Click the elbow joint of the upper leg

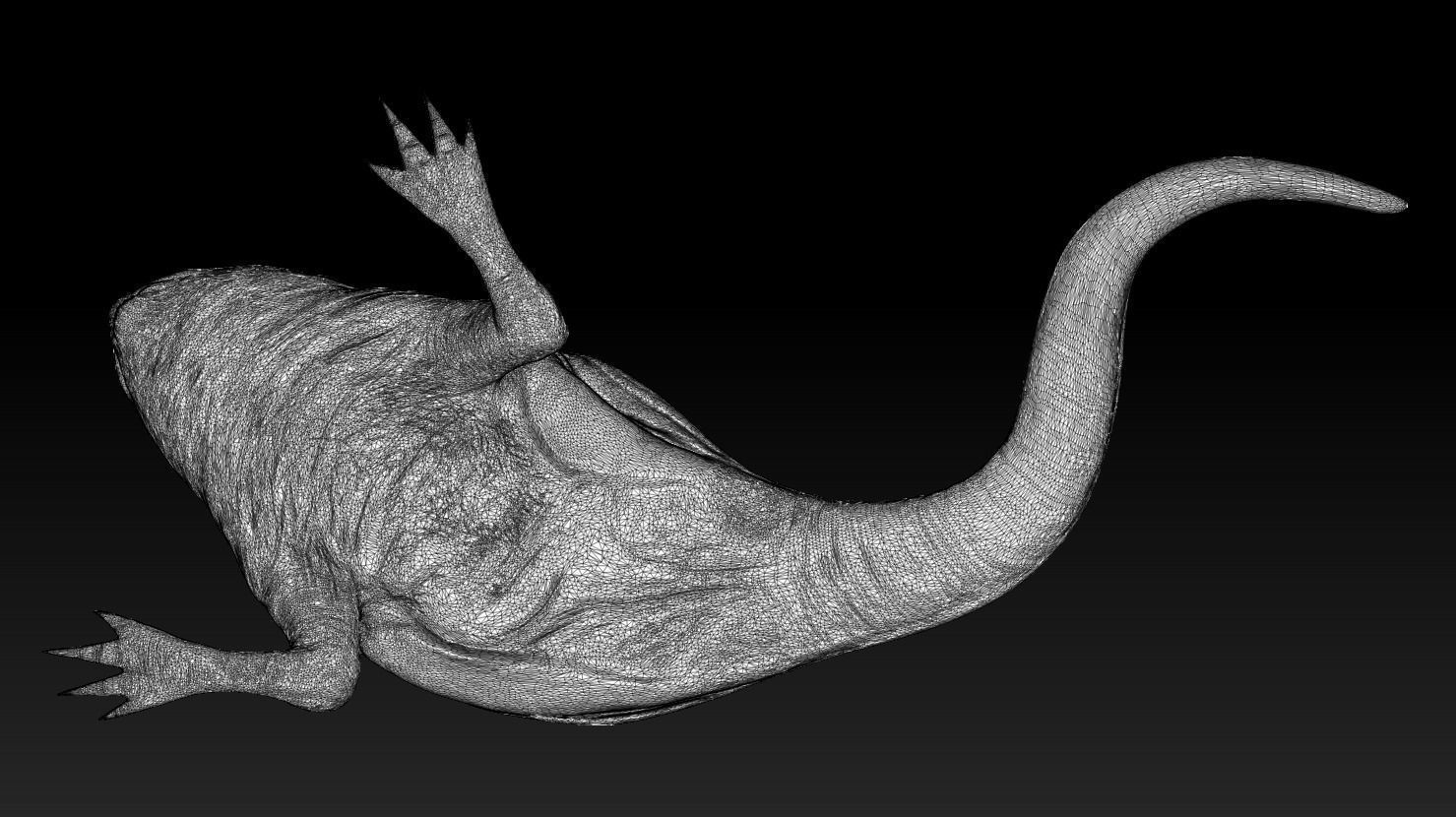coord(537,320)
